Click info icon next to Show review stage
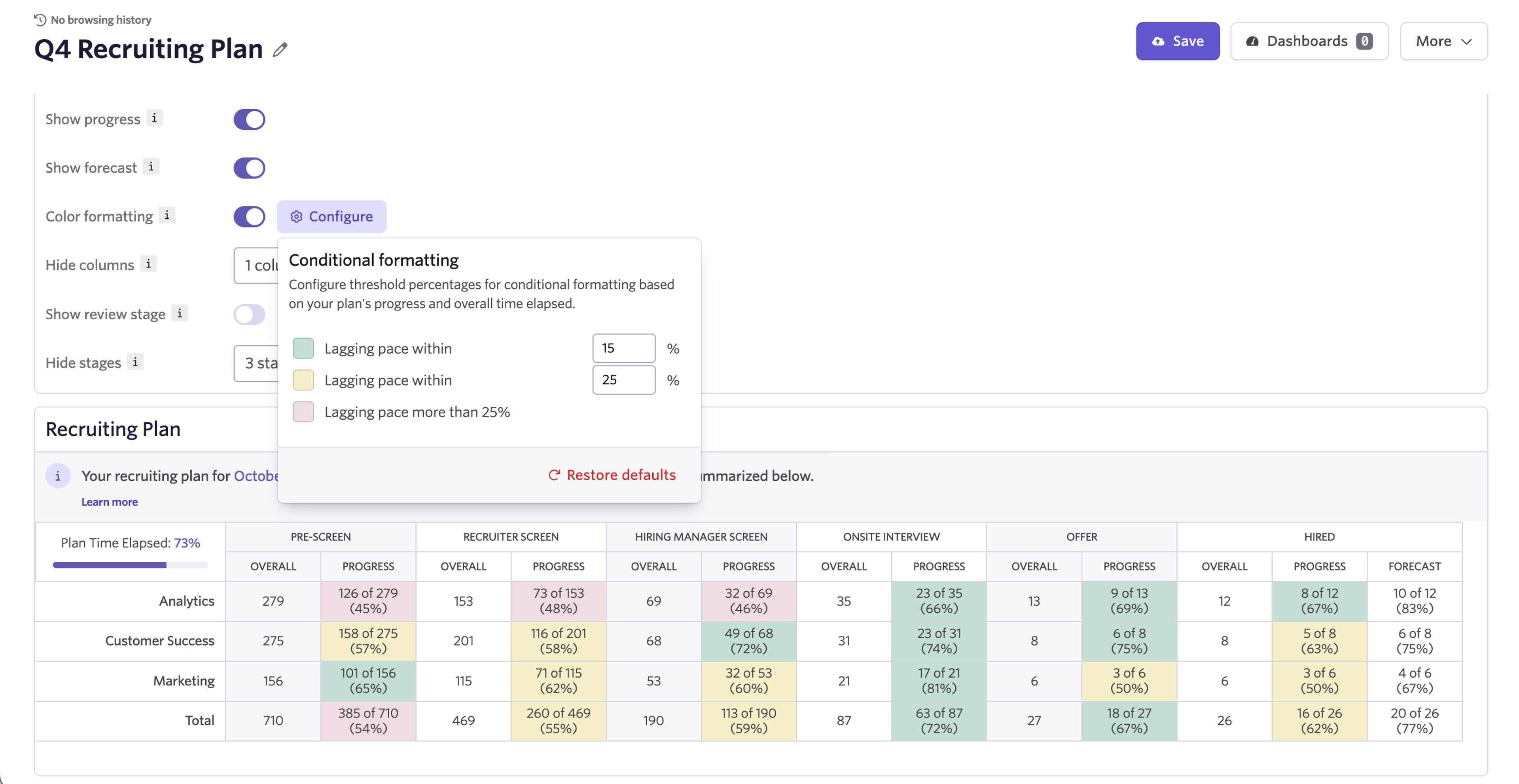Screen dimensions: 1519x784 click(x=180, y=313)
